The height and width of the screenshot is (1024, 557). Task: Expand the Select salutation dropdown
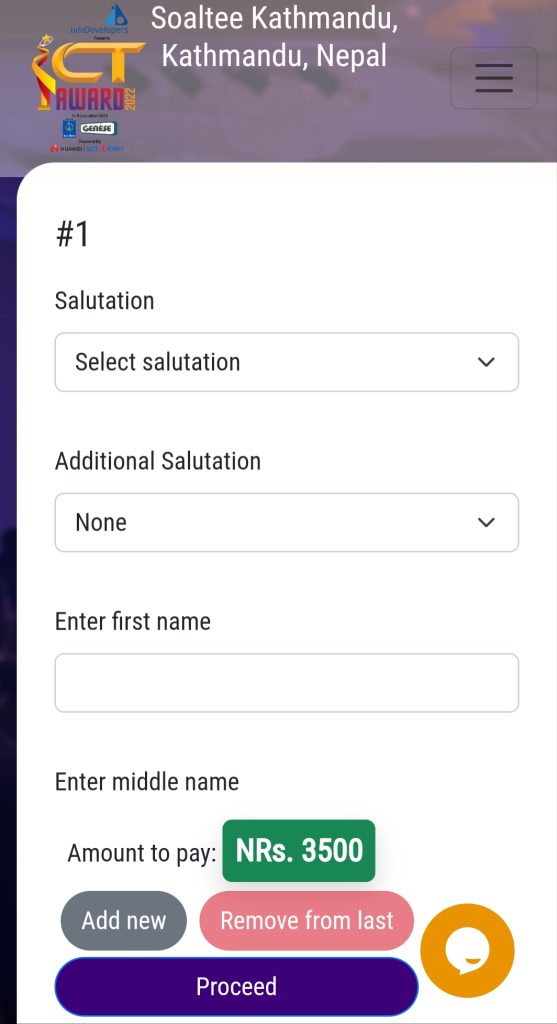(x=287, y=362)
